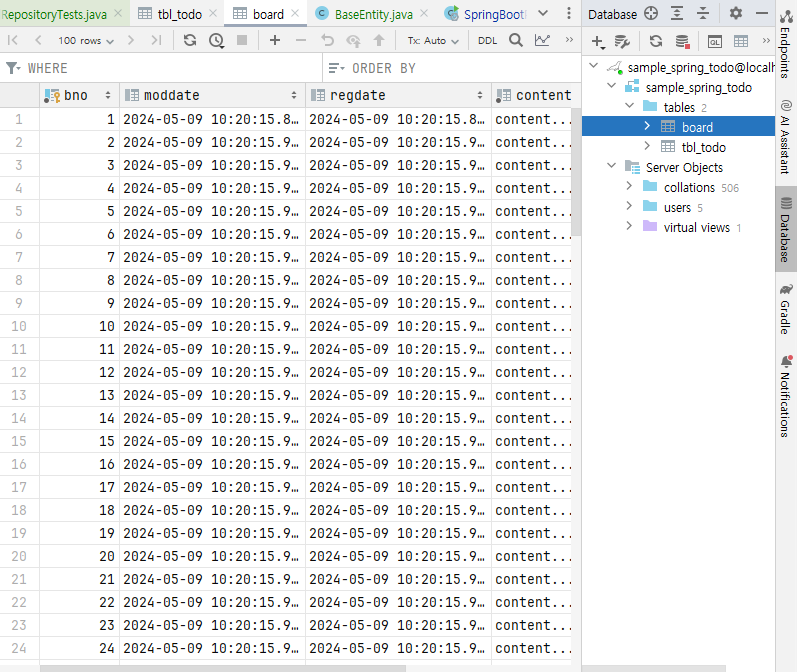Show more data grid toolbar actions

[x=569, y=40]
